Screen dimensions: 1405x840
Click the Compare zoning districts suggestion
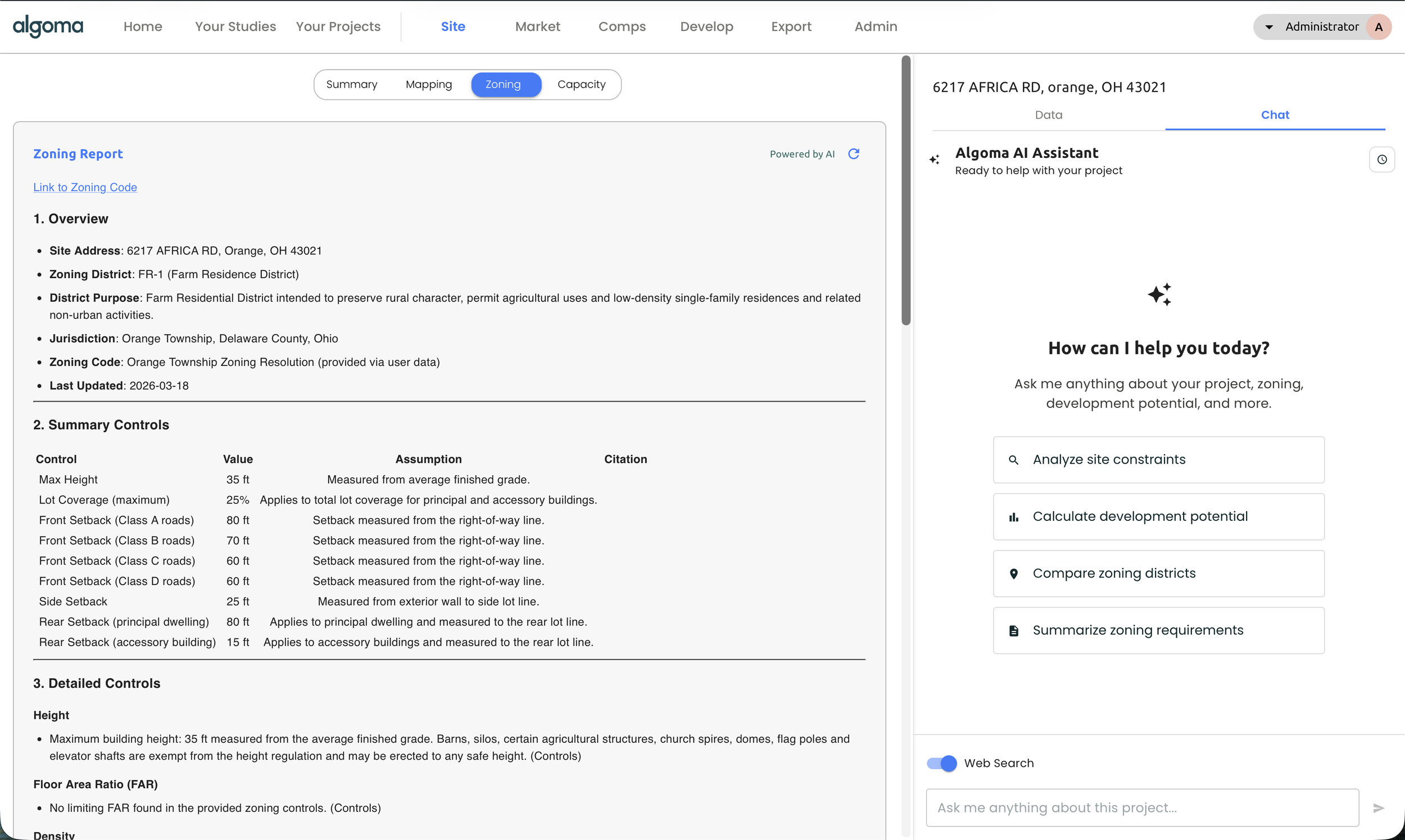pyautogui.click(x=1158, y=574)
